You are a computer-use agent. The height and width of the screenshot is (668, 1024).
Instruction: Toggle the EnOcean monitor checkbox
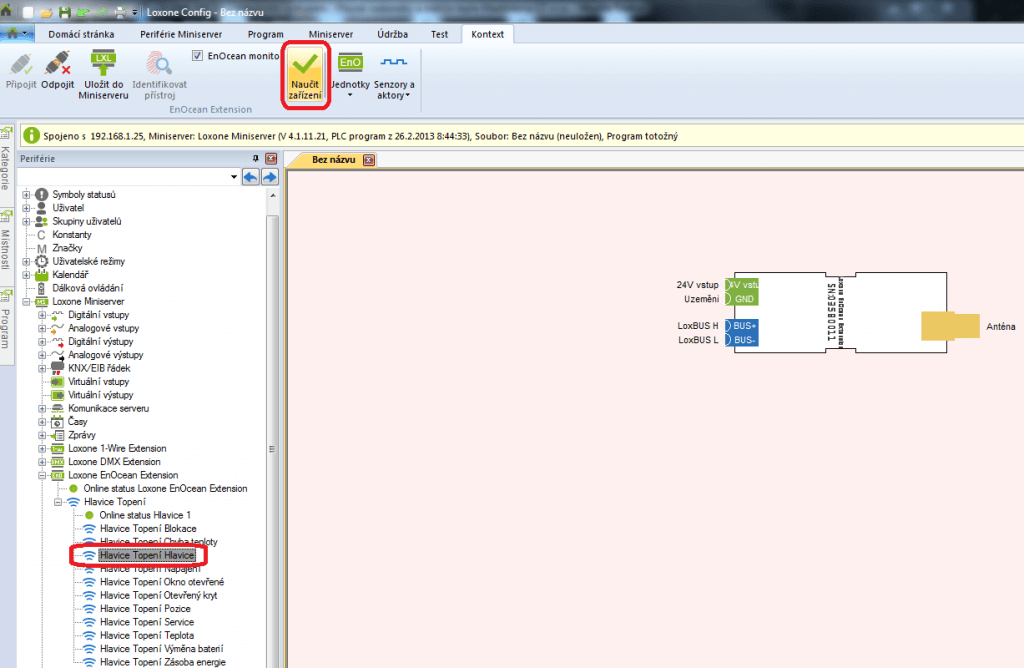(x=199, y=56)
